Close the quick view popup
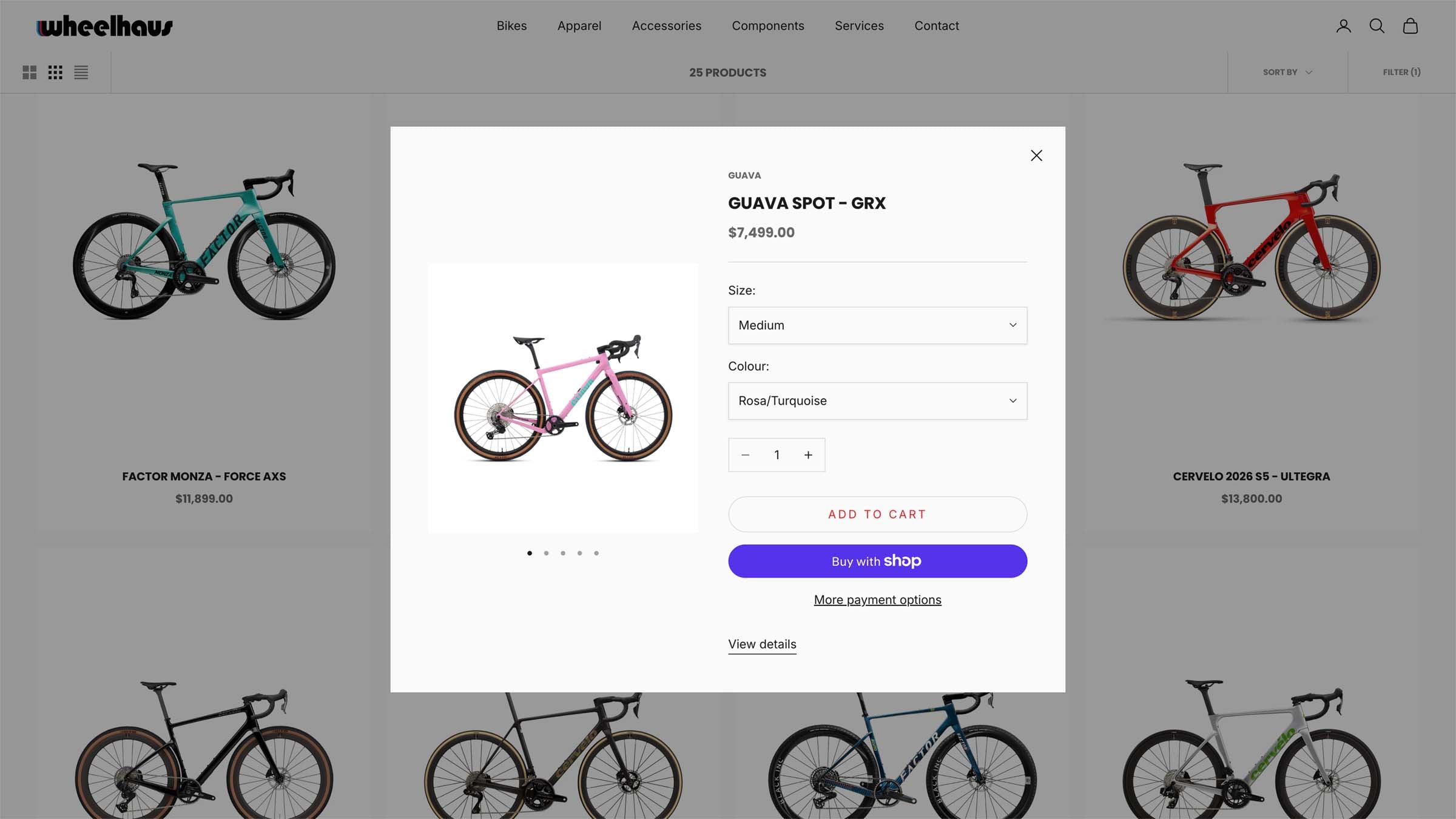 click(1036, 156)
